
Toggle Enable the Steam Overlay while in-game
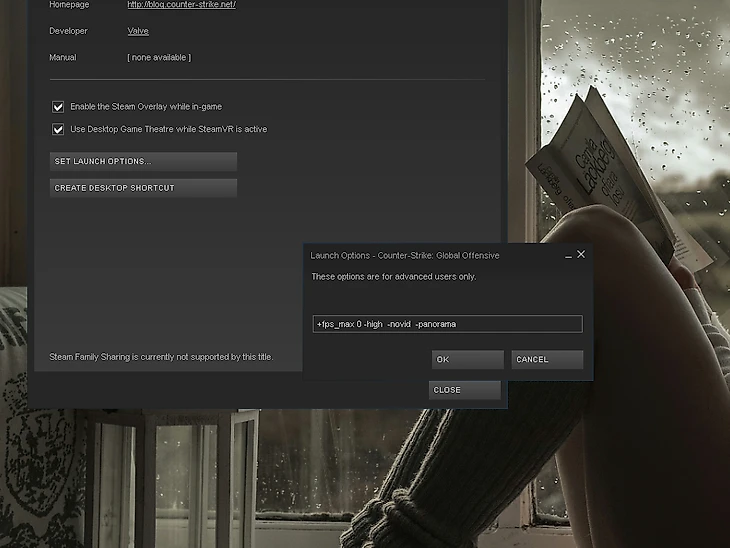[58, 107]
